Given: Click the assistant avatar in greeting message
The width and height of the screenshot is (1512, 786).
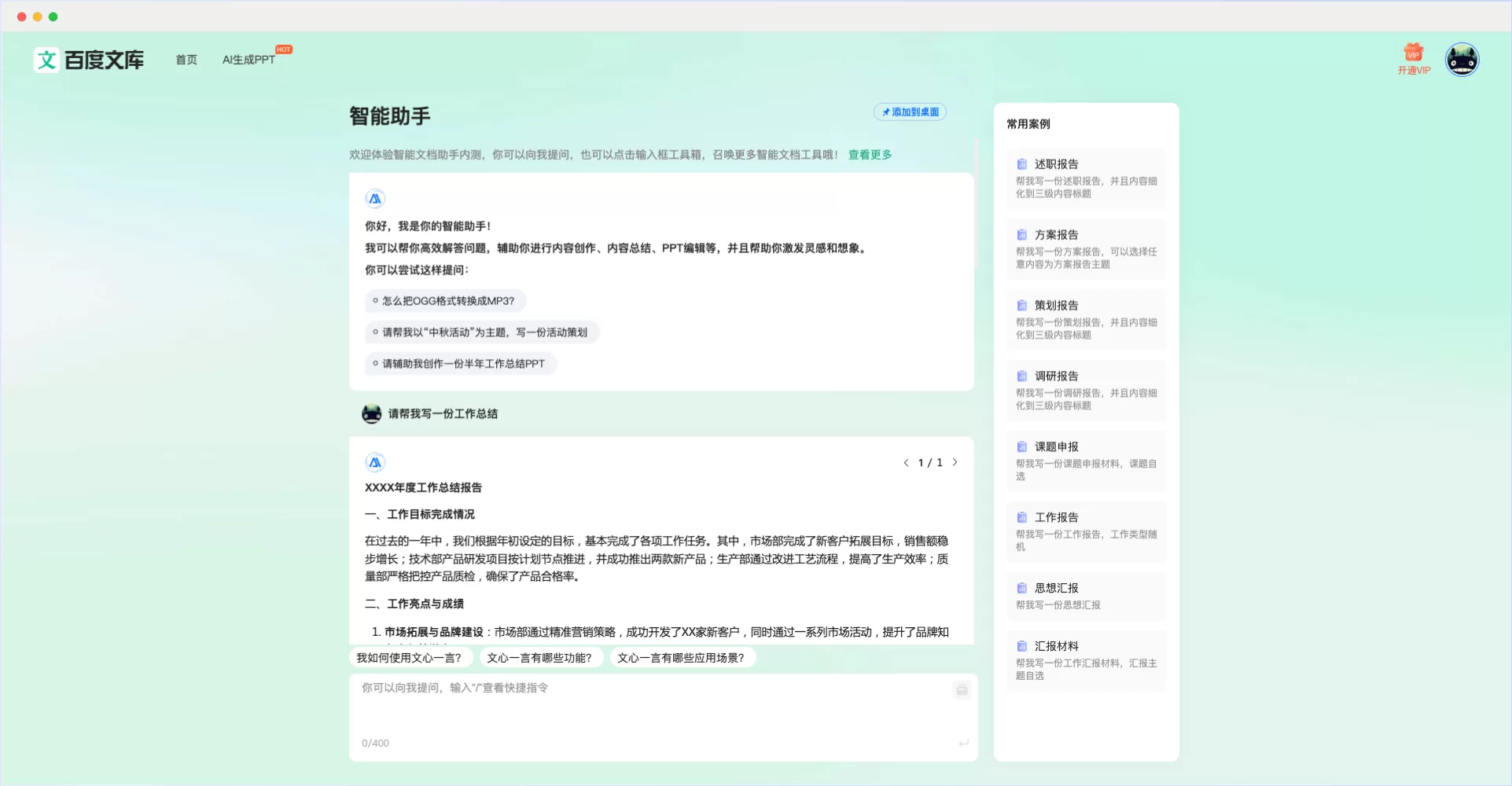Looking at the screenshot, I should point(375,199).
